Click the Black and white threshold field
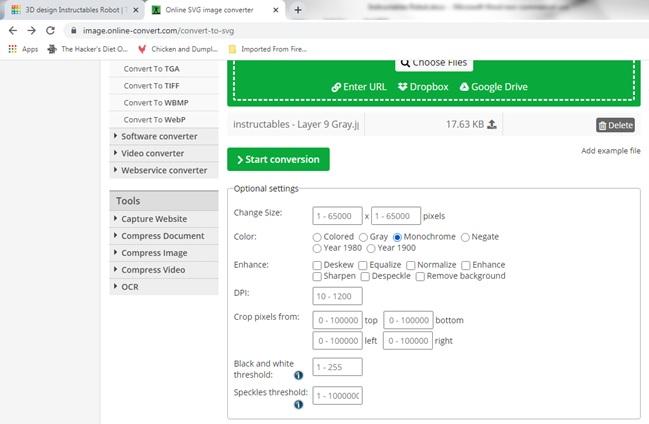Image resolution: width=649 pixels, height=424 pixels. (x=337, y=367)
